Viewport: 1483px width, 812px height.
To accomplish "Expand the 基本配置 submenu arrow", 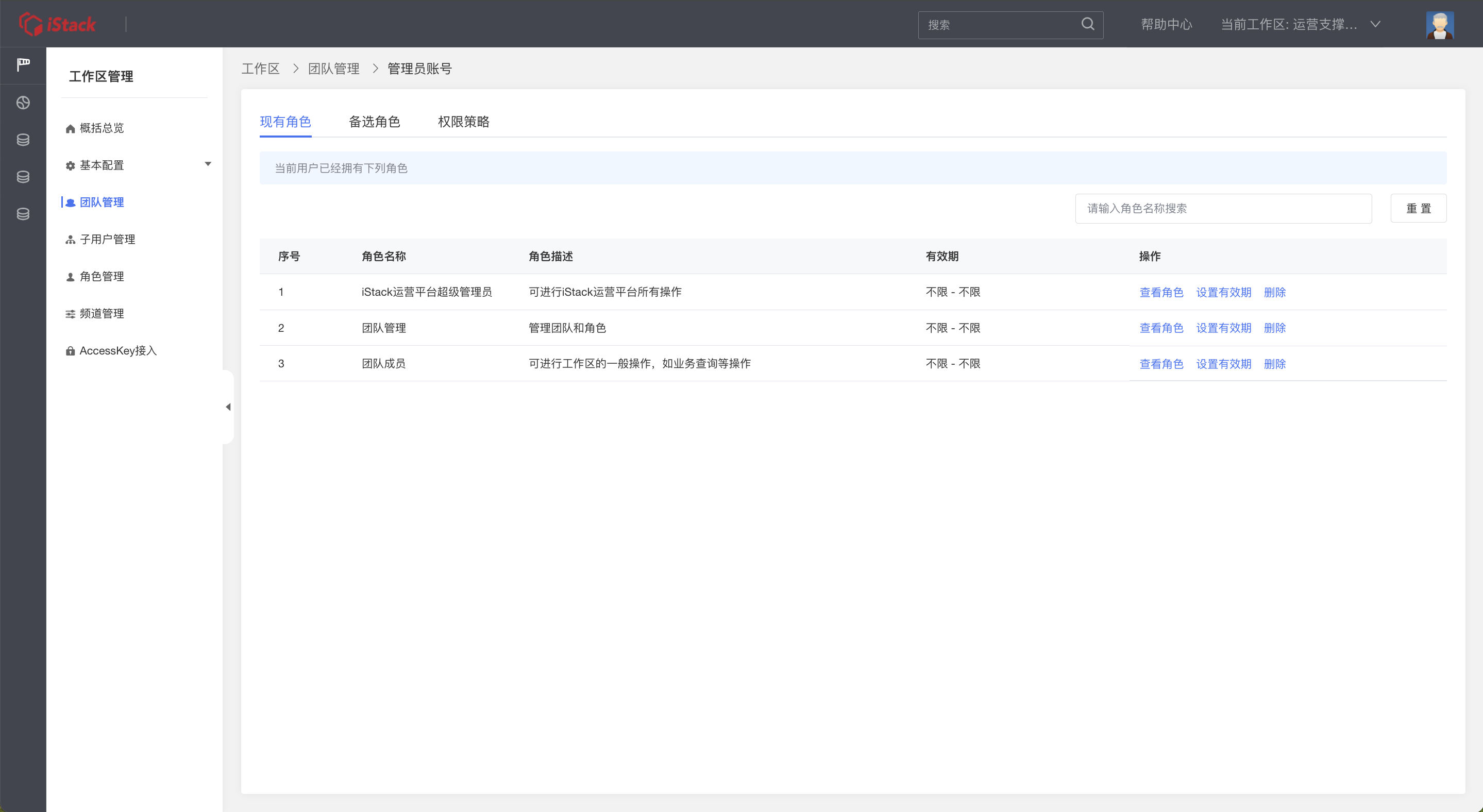I will [208, 164].
